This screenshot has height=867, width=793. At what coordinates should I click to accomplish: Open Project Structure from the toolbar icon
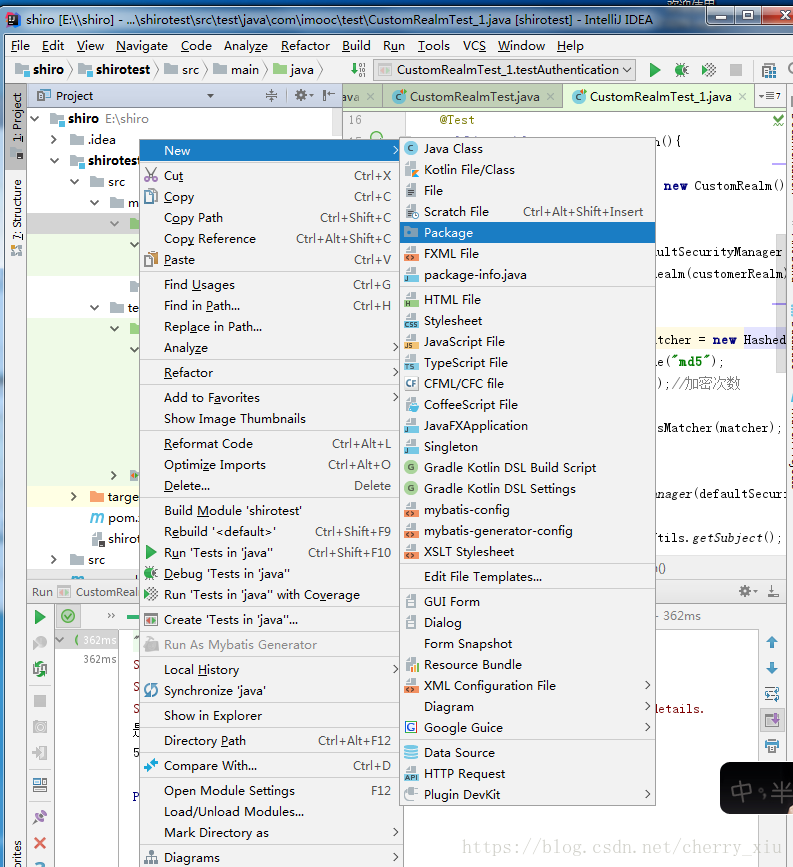pos(769,70)
